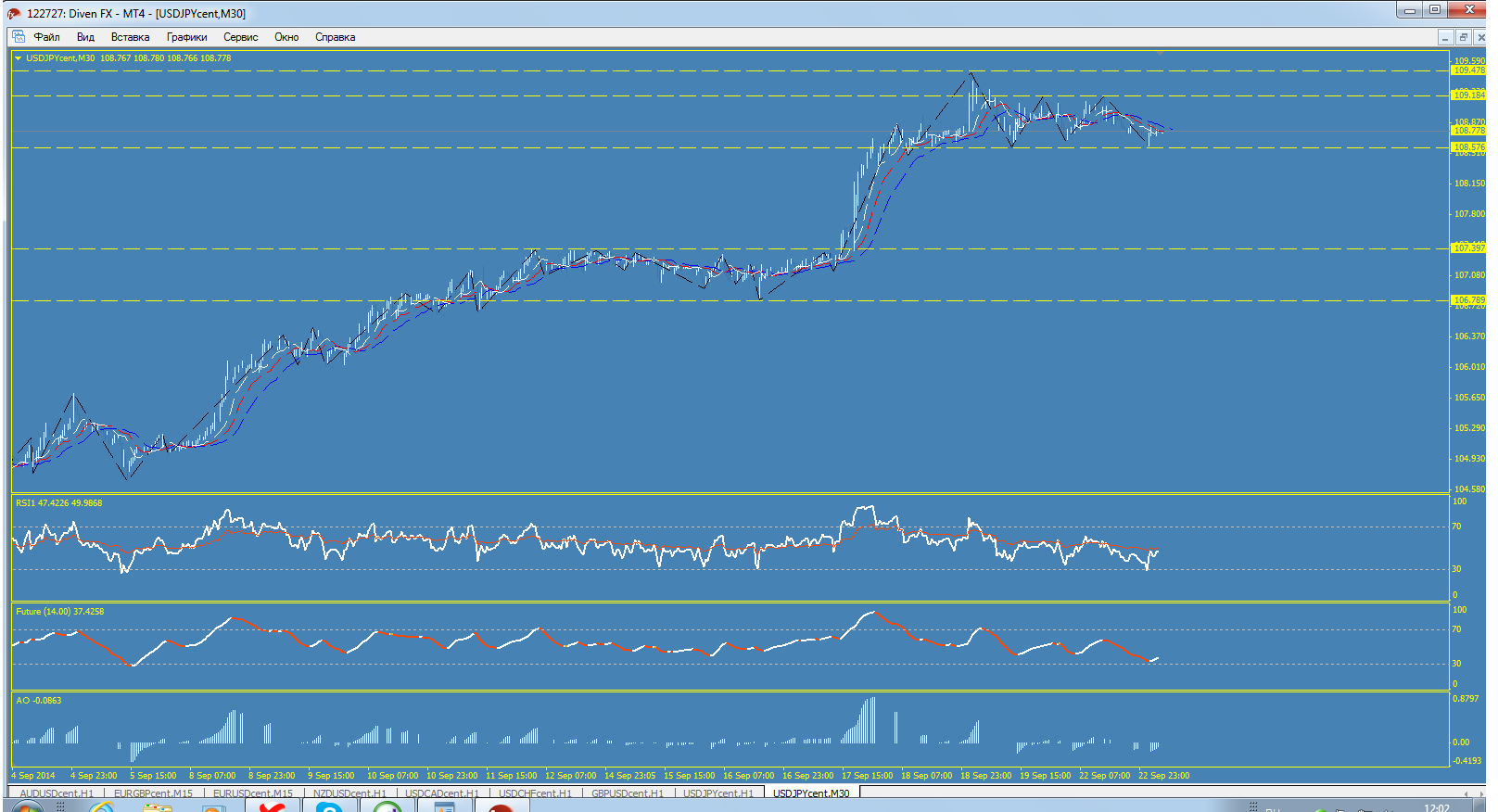The width and height of the screenshot is (1498, 812).
Task: Close the inner chart window
Action: [1480, 37]
